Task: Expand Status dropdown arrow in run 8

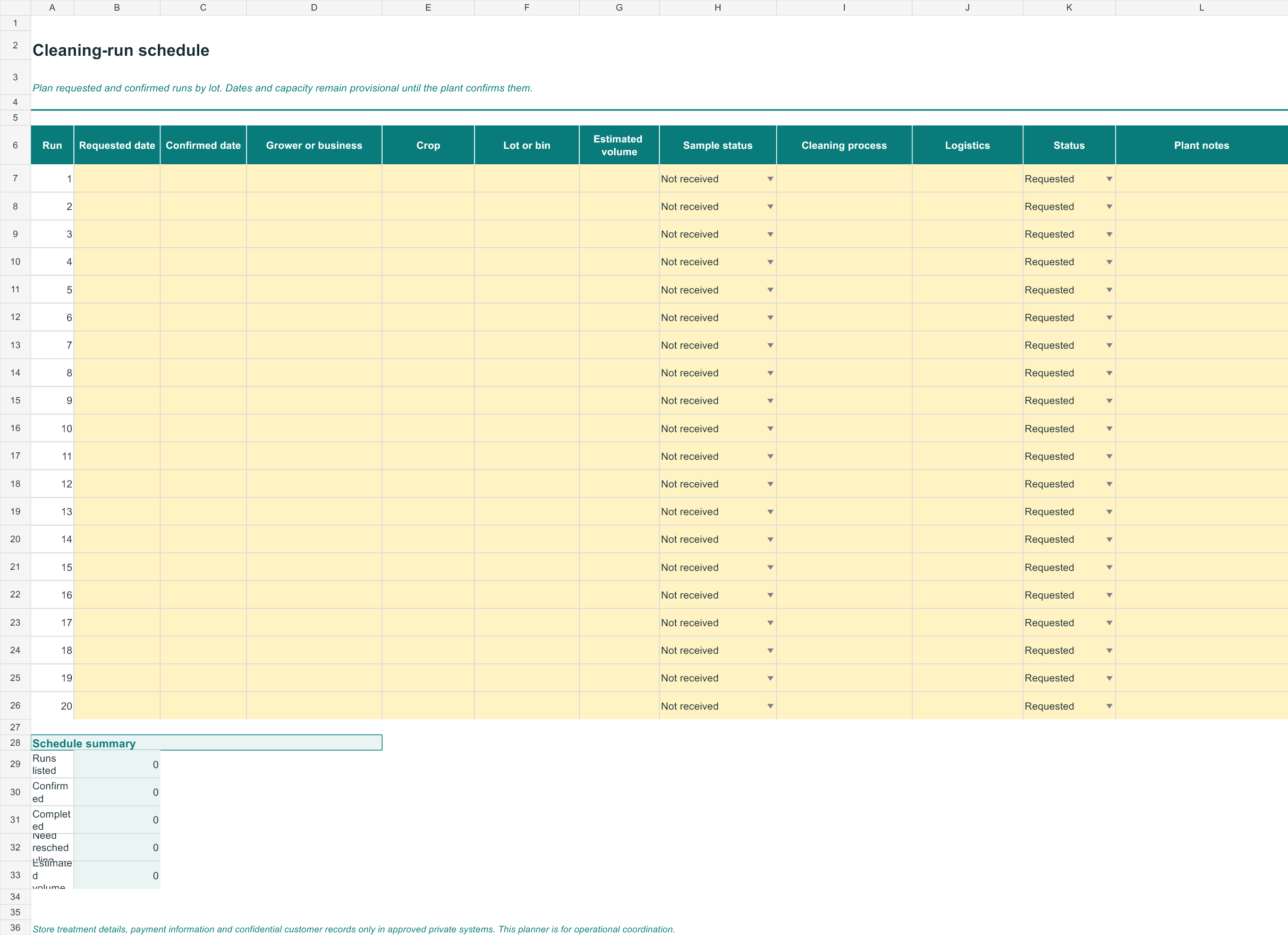Action: tap(1108, 373)
